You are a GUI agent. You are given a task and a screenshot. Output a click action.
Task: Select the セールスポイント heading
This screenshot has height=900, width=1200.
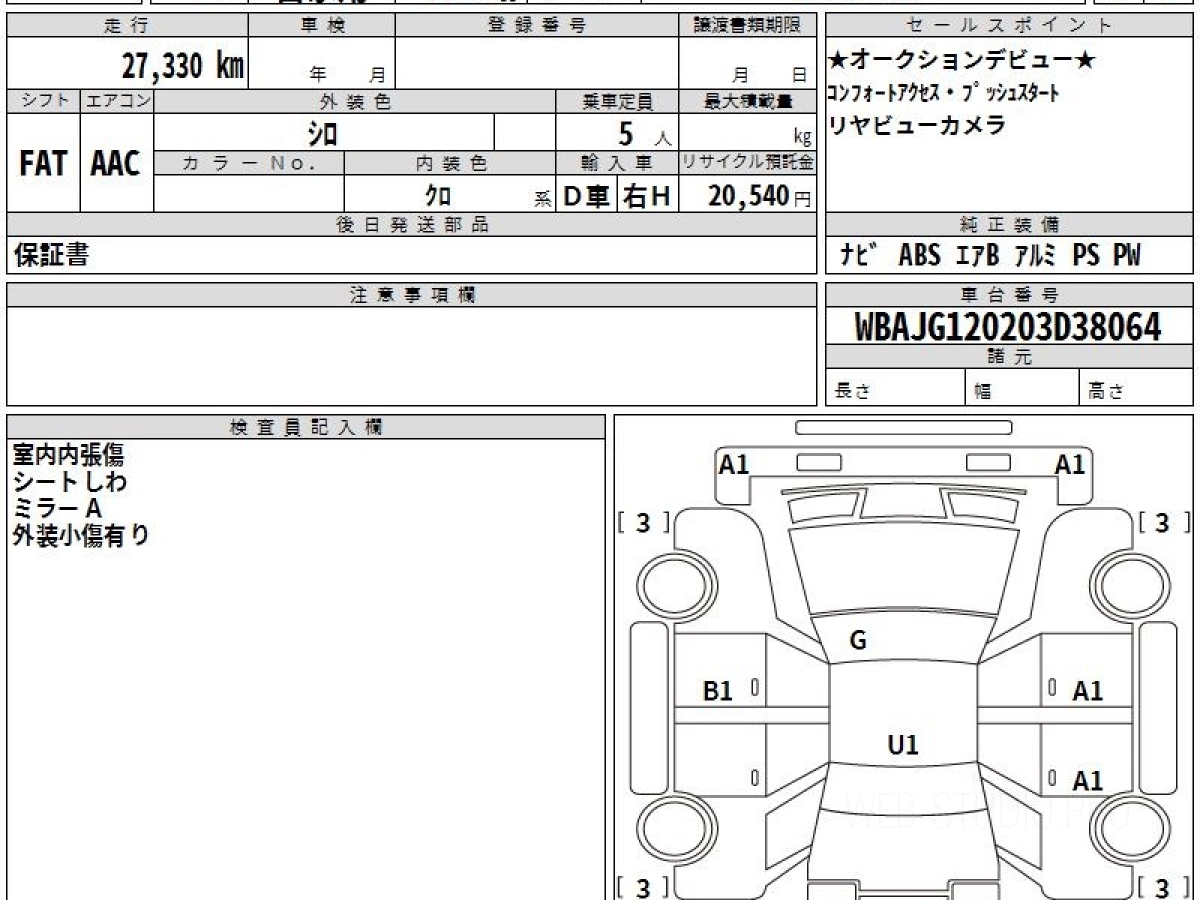(1009, 26)
